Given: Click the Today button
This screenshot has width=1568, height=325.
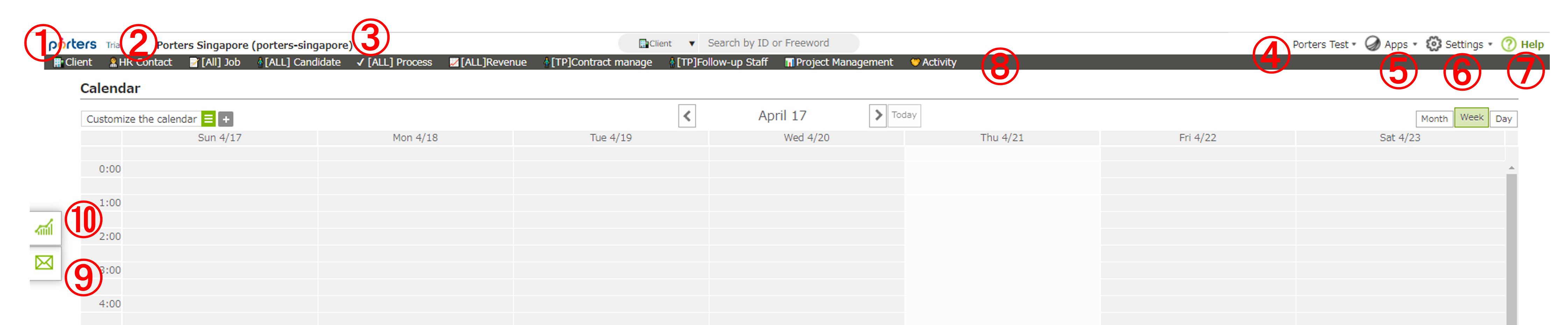Looking at the screenshot, I should (904, 115).
